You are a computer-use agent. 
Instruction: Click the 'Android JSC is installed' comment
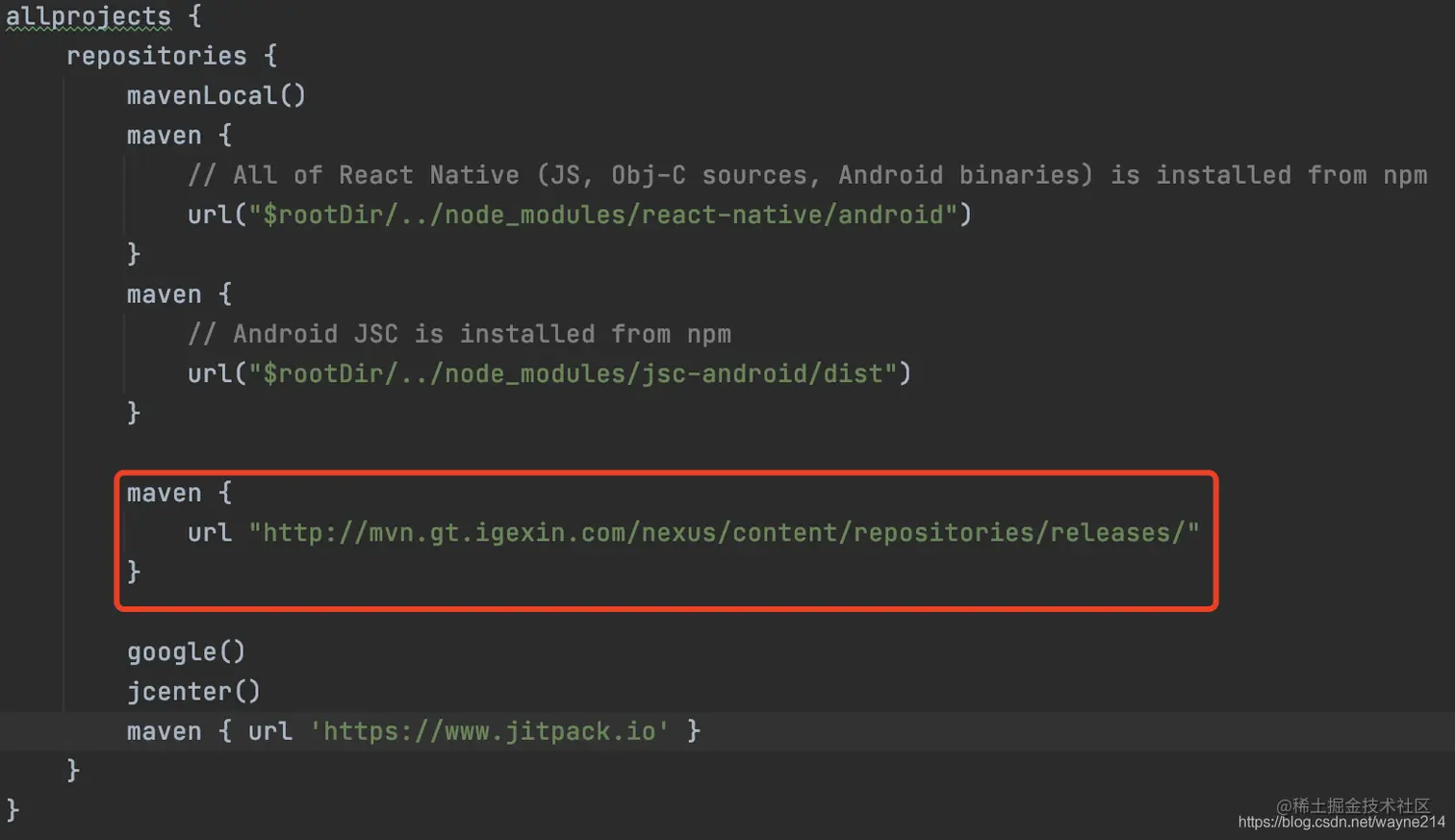click(x=460, y=334)
